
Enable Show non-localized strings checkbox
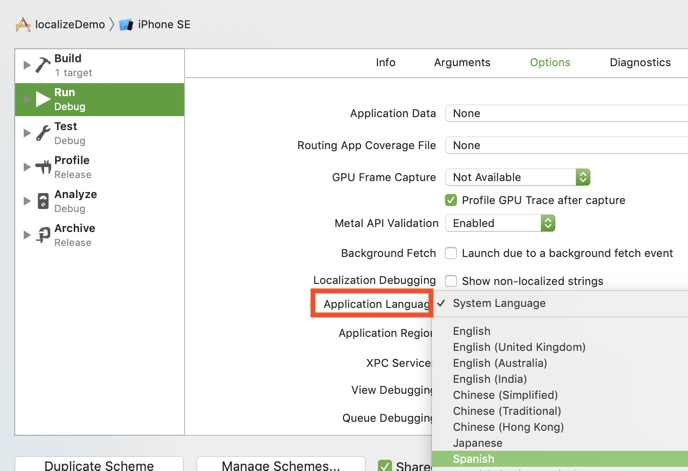tap(451, 281)
